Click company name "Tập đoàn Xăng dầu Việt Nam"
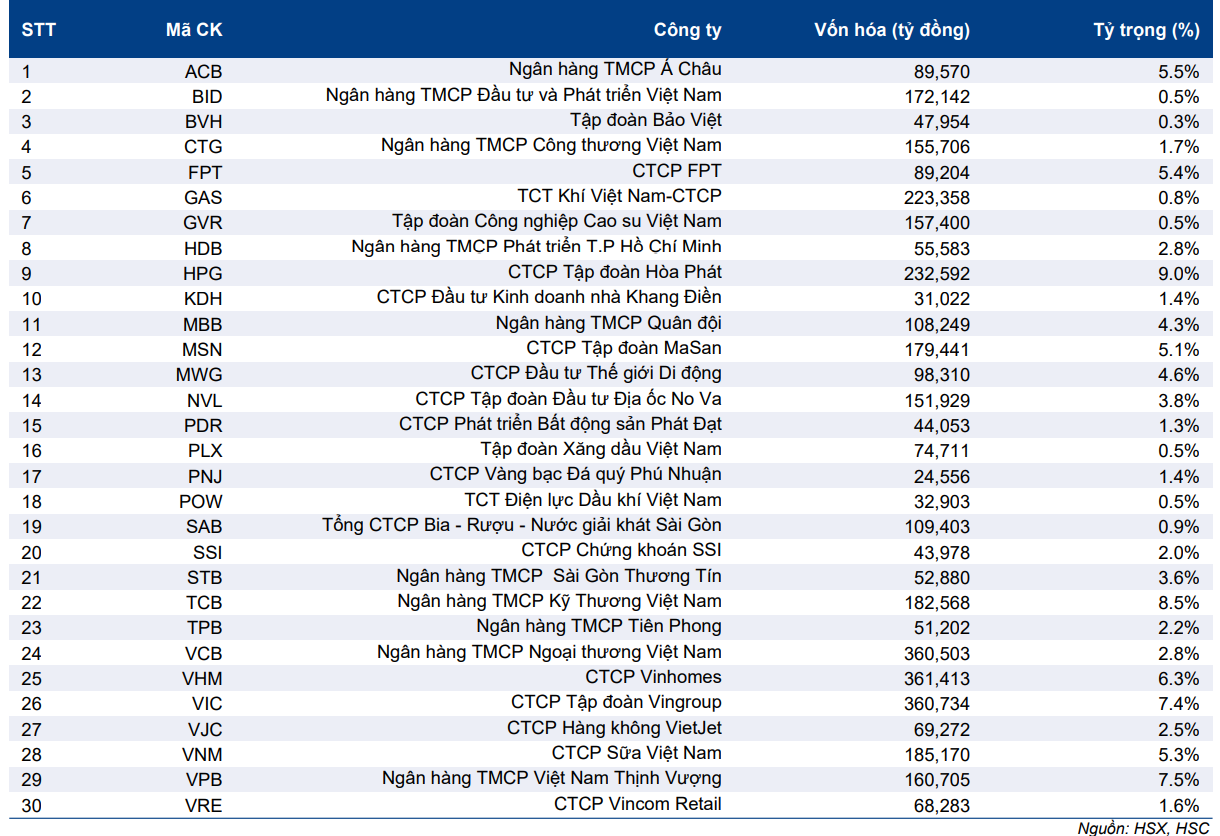The width and height of the screenshot is (1220, 836). tap(601, 449)
